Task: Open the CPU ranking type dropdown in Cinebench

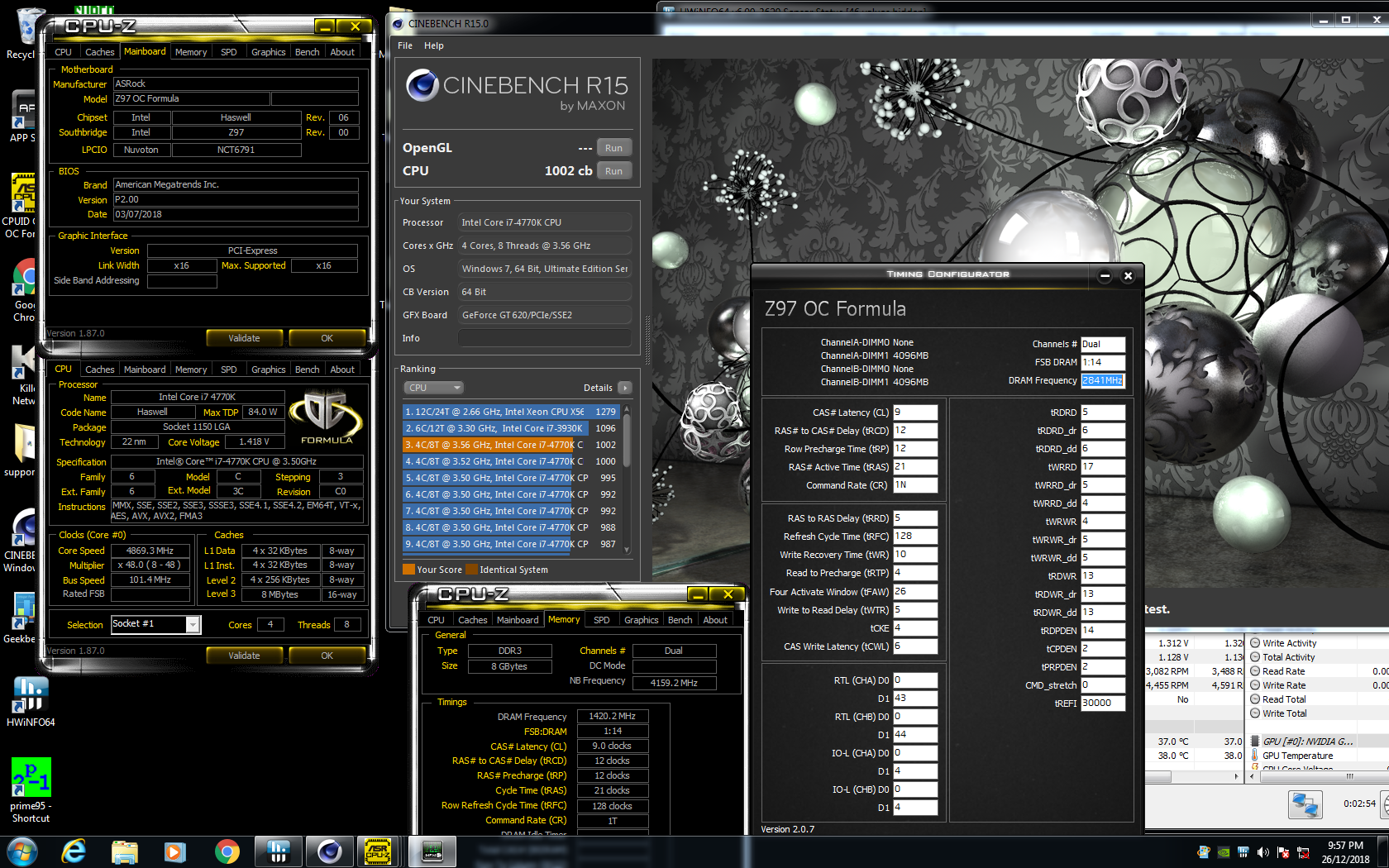Action: 434,388
